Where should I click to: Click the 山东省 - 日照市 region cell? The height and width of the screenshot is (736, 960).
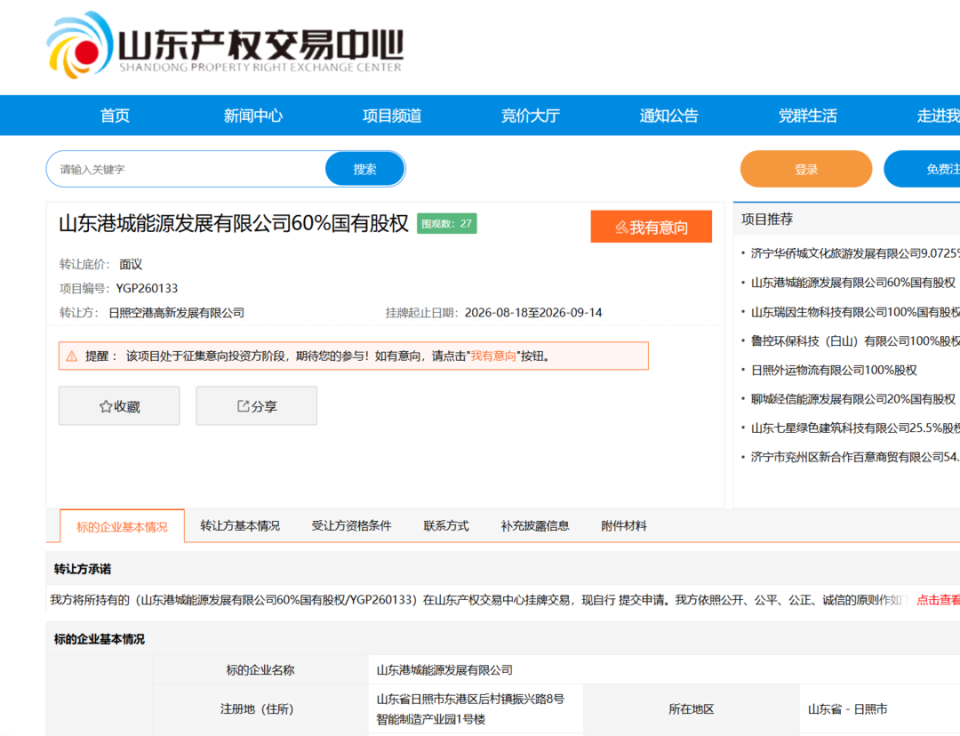point(847,709)
